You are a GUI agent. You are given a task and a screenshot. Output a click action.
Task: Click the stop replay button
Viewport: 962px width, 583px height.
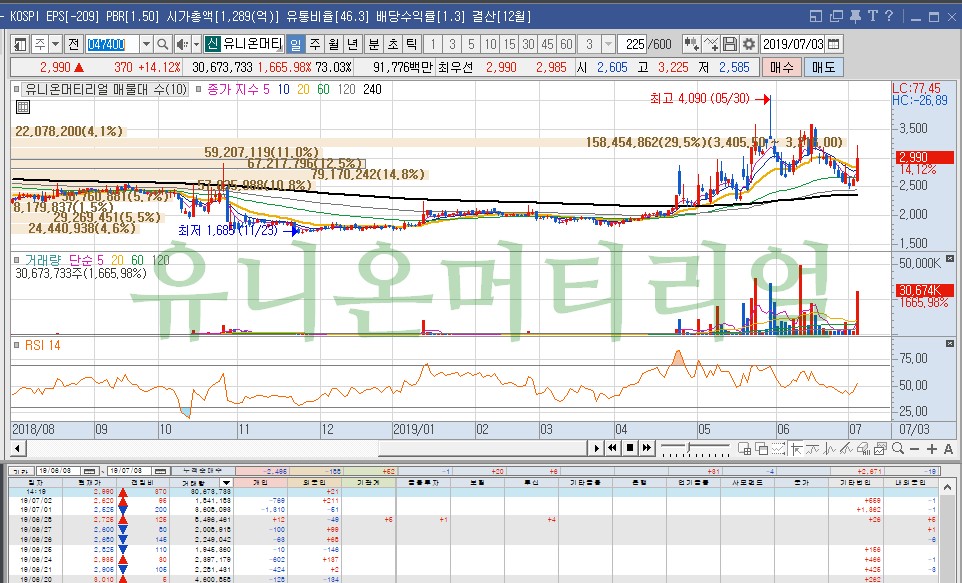pos(629,449)
